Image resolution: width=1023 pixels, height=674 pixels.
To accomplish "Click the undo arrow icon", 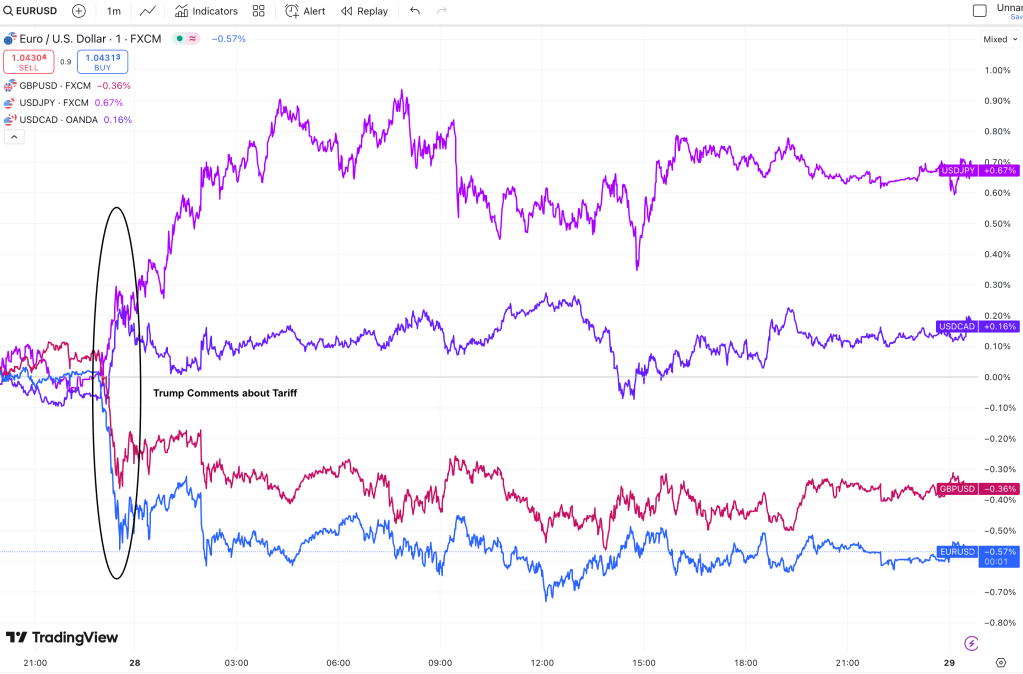I will [x=415, y=11].
